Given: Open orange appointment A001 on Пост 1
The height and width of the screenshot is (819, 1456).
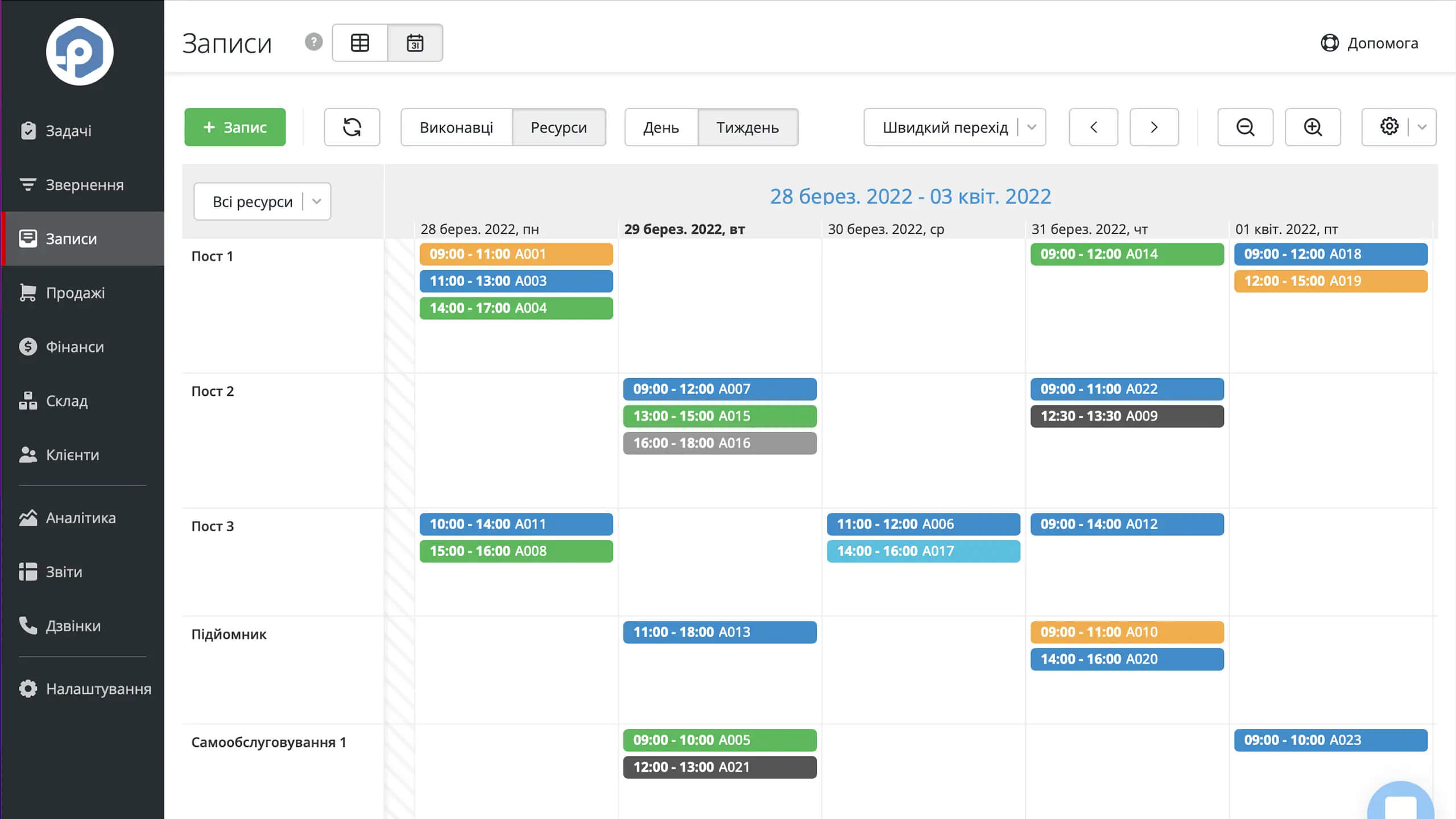Looking at the screenshot, I should coord(516,254).
